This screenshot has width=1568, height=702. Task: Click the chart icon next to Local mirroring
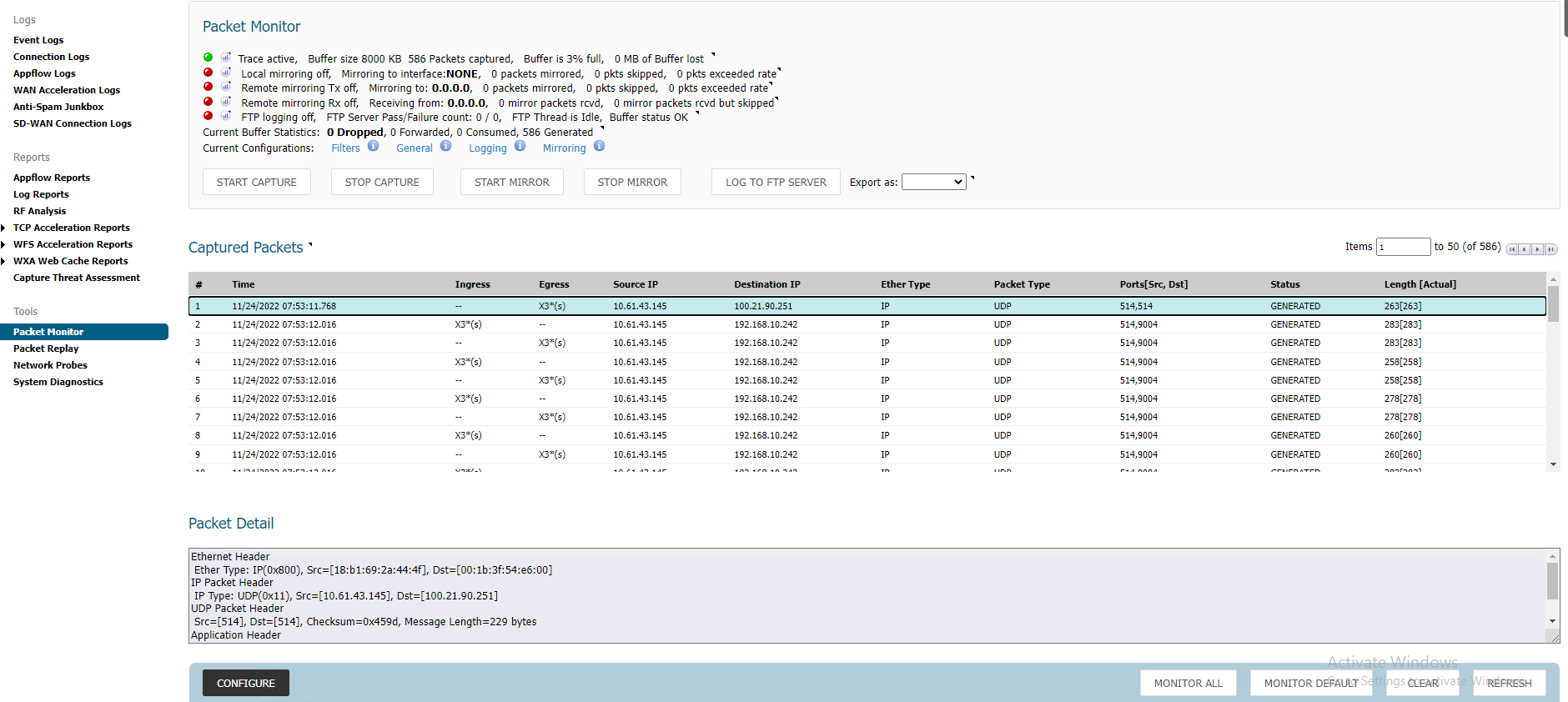pyautogui.click(x=226, y=73)
